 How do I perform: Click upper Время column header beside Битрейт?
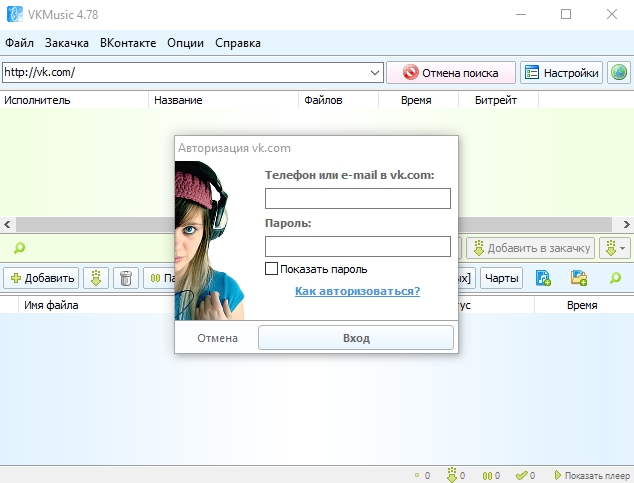pos(418,100)
